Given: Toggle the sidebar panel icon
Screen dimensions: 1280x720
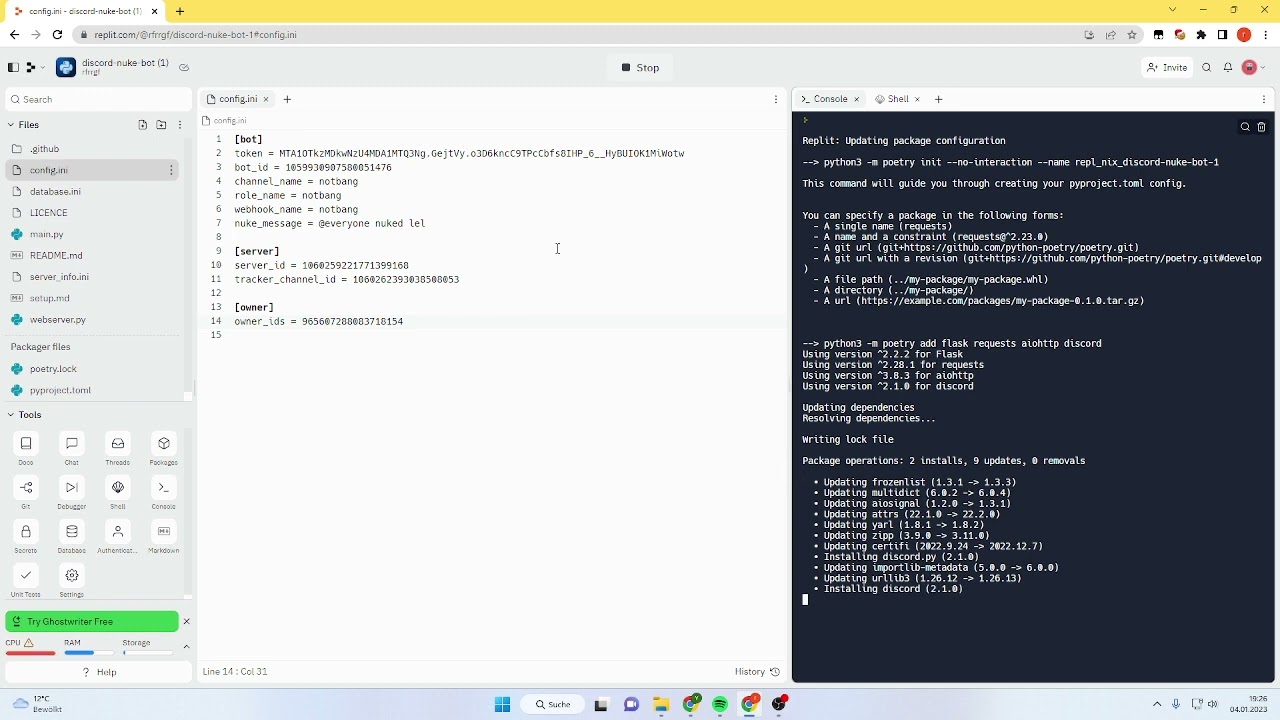Looking at the screenshot, I should tap(13, 68).
